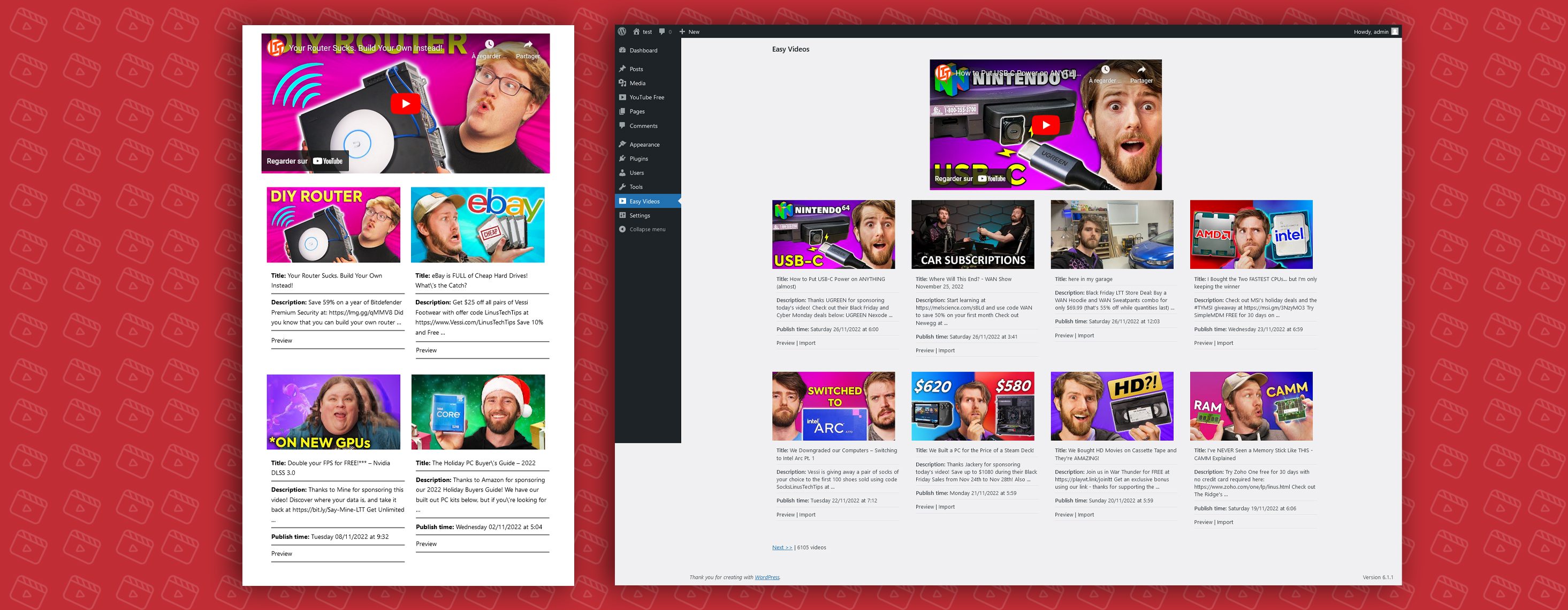Import the USB-C Power on ANYTHING video
The image size is (1568, 610).
pyautogui.click(x=807, y=343)
